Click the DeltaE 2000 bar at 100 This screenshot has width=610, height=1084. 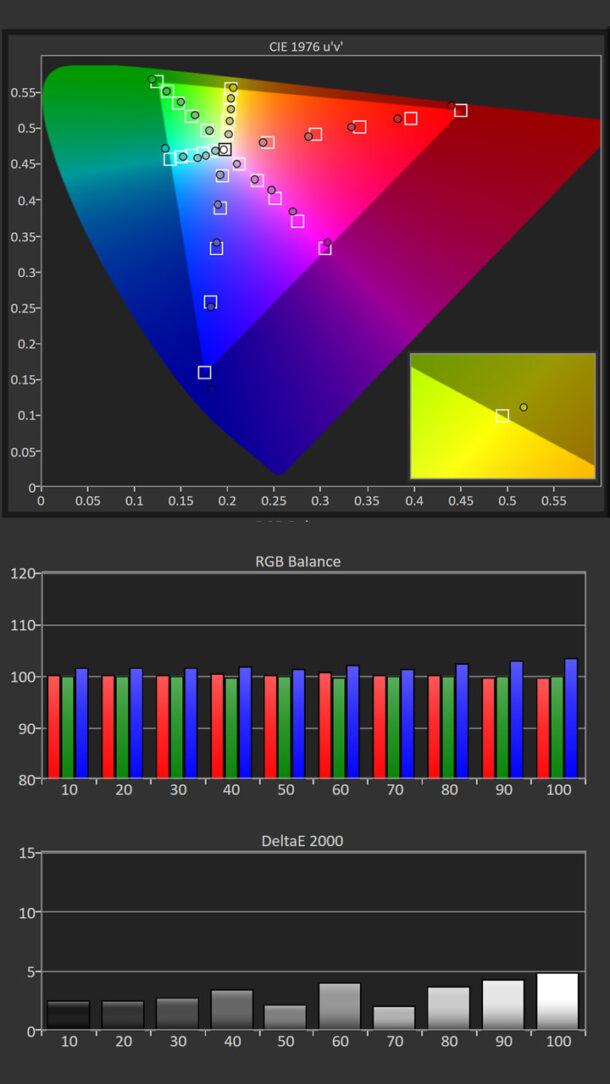(x=557, y=1001)
